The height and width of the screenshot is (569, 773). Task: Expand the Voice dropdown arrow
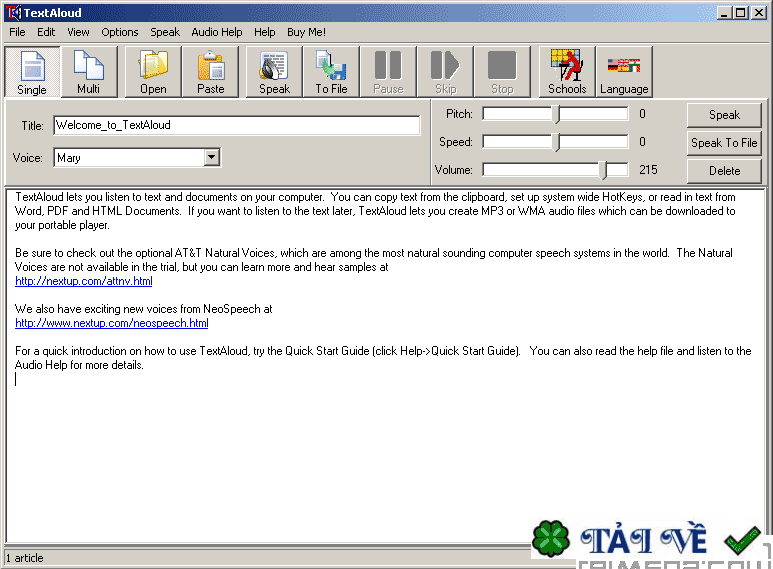pyautogui.click(x=211, y=157)
